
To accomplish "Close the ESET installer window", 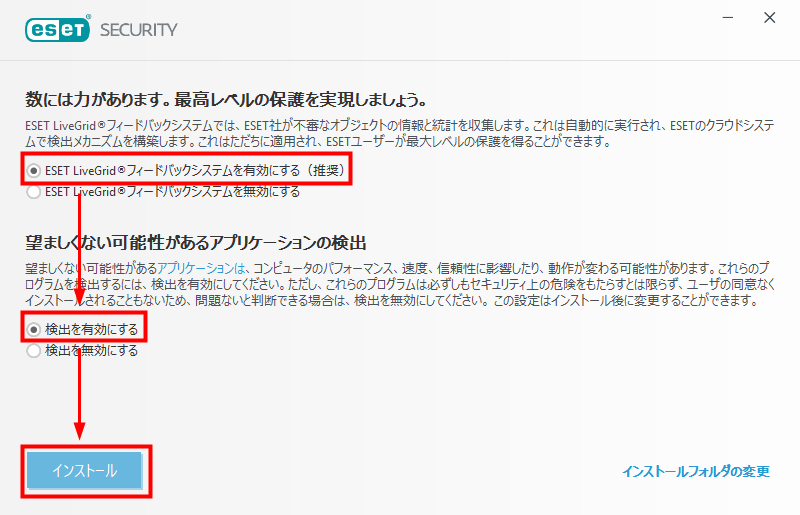I will [x=770, y=18].
